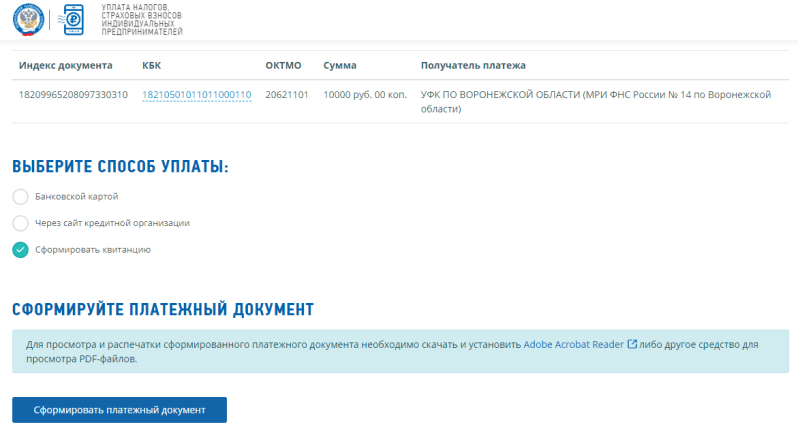Follow the Adobe Acrobat Reader link
The height and width of the screenshot is (446, 798).
(x=573, y=344)
